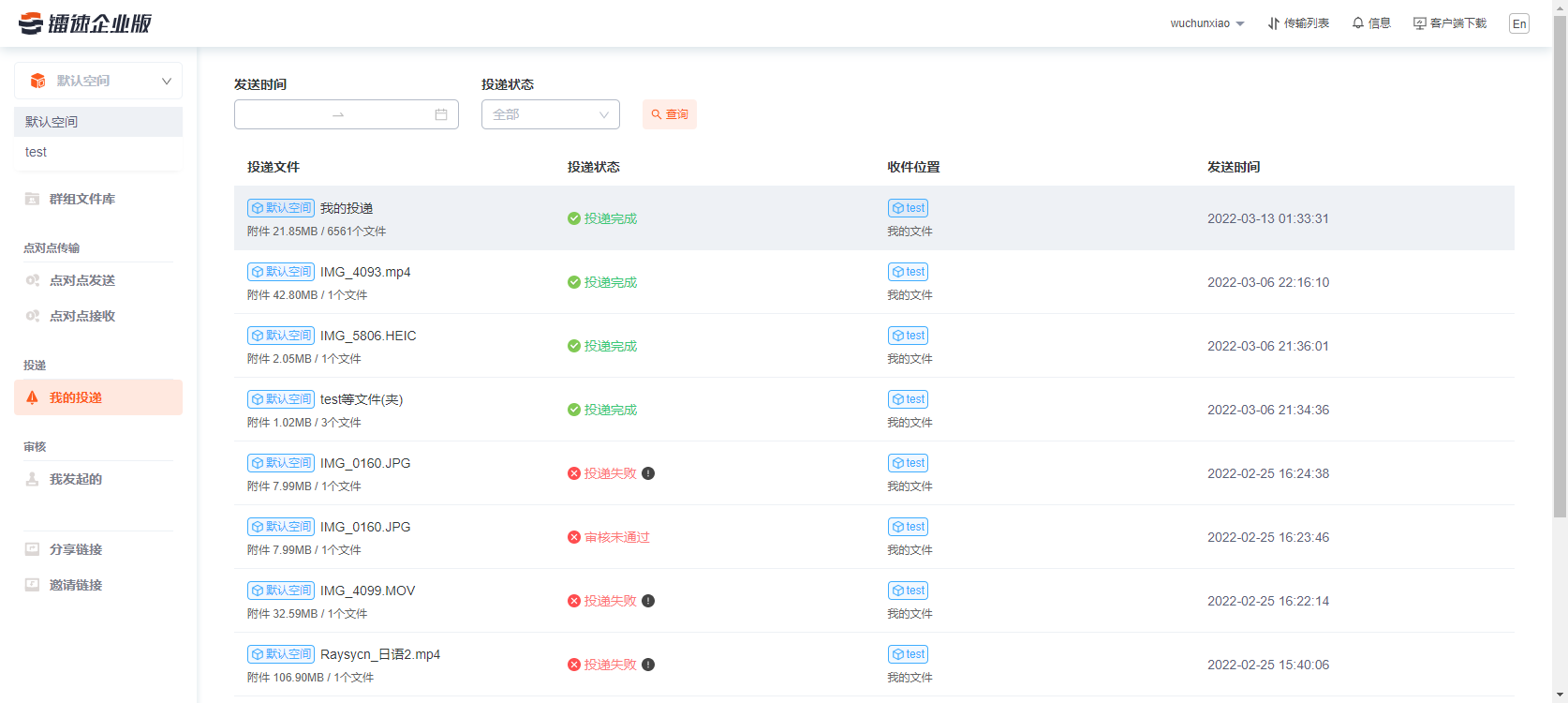1568x703 pixels.
Task: Click 默认空间 tag on IMG_4093.mp4 row
Action: point(281,272)
